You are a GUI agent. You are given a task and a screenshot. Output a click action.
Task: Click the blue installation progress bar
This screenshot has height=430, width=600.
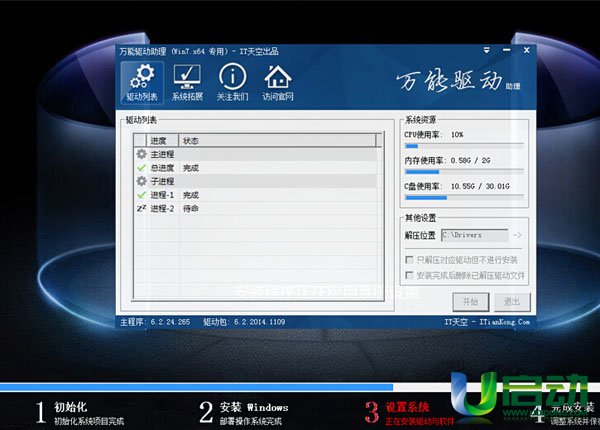196,387
